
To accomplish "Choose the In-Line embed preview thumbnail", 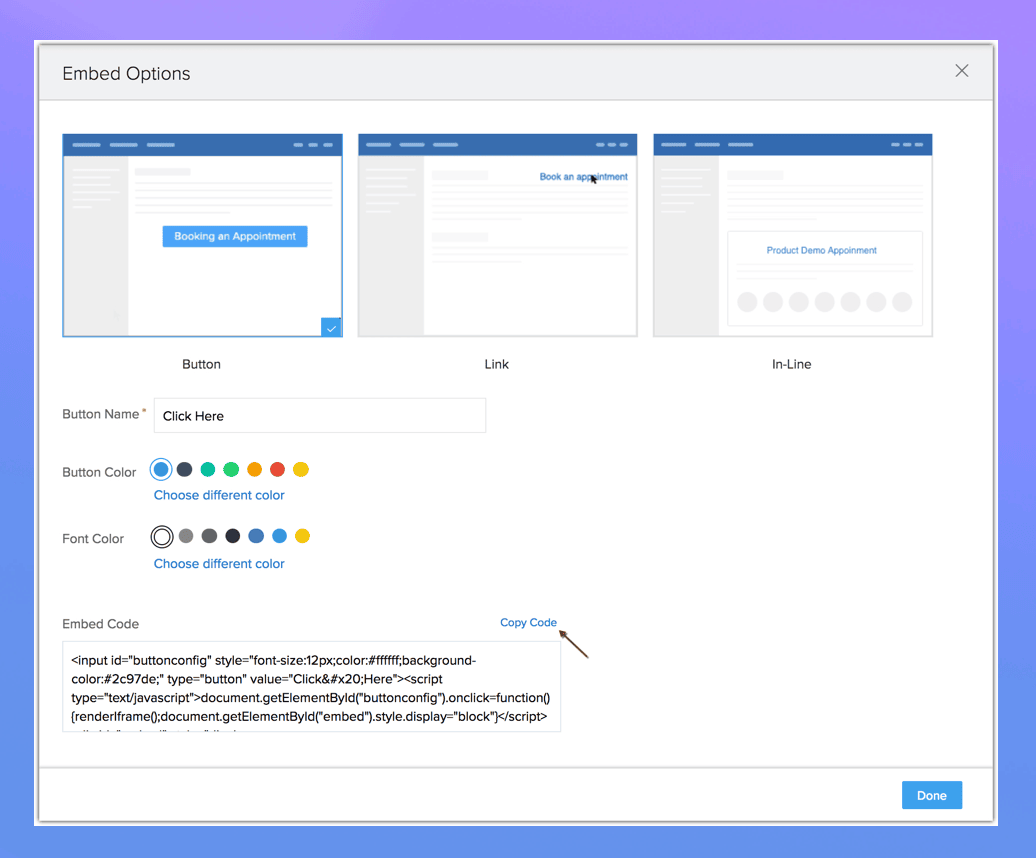I will [x=792, y=235].
